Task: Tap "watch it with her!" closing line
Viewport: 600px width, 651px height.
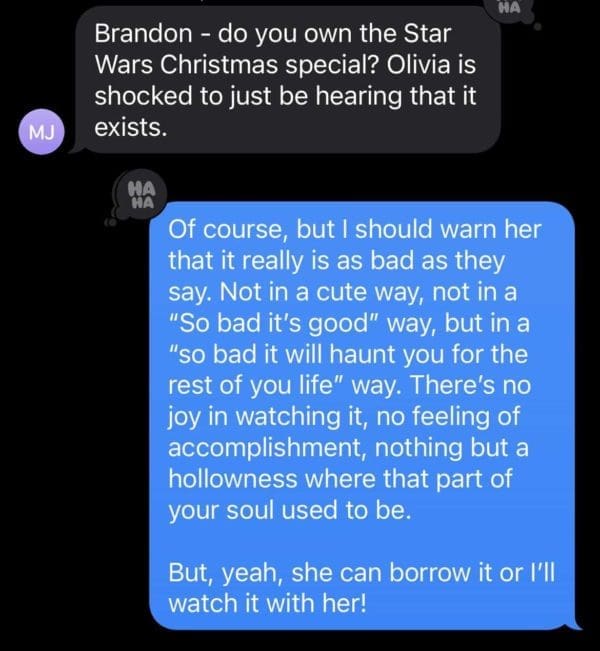Action: (x=267, y=604)
